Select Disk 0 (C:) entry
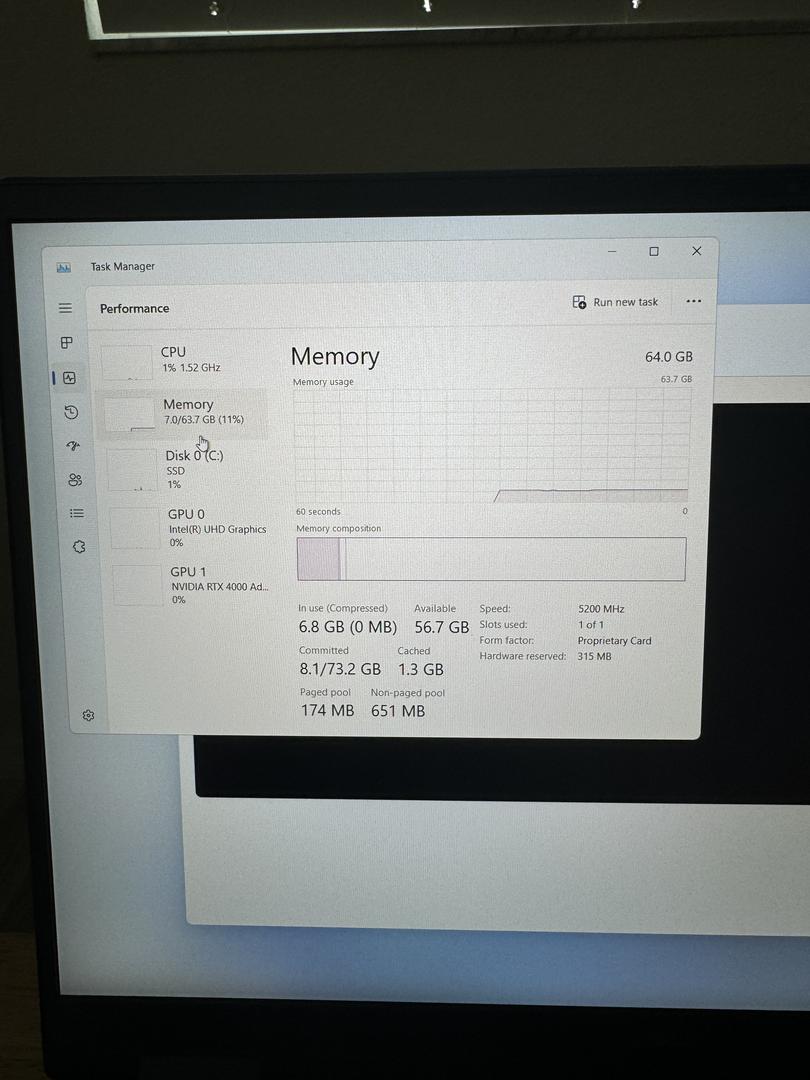Screen dimensions: 810x1080 pyautogui.click(x=186, y=470)
